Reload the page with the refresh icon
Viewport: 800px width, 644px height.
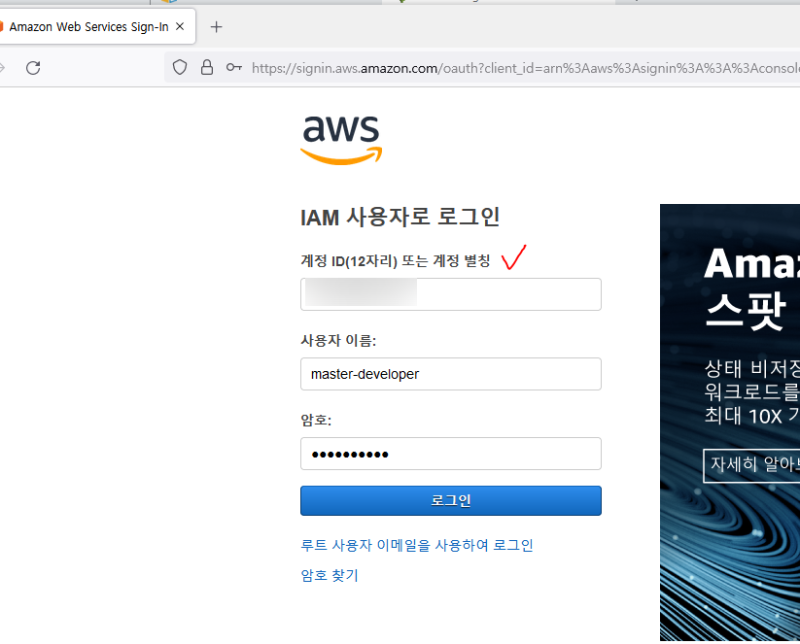(x=33, y=68)
